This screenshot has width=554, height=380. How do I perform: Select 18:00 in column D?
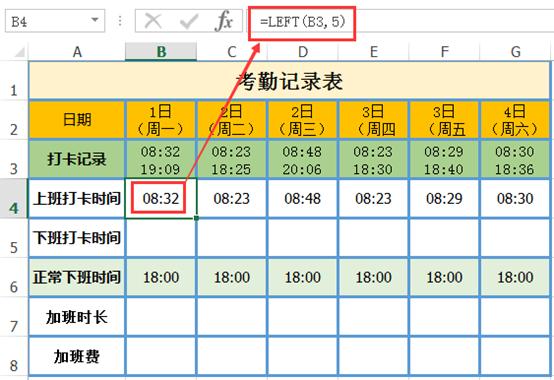(302, 277)
